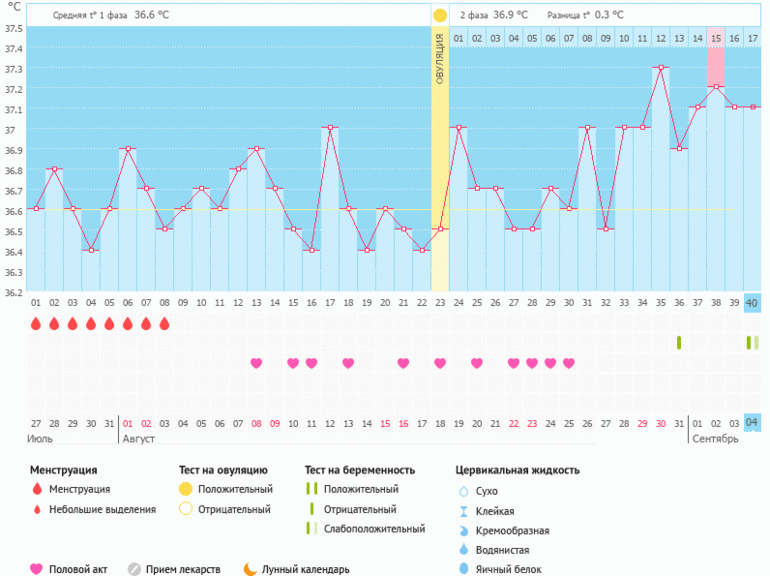Viewport: 770px width, 576px height.
Task: Select the highlighted cycle day 40 cell
Action: click(752, 304)
